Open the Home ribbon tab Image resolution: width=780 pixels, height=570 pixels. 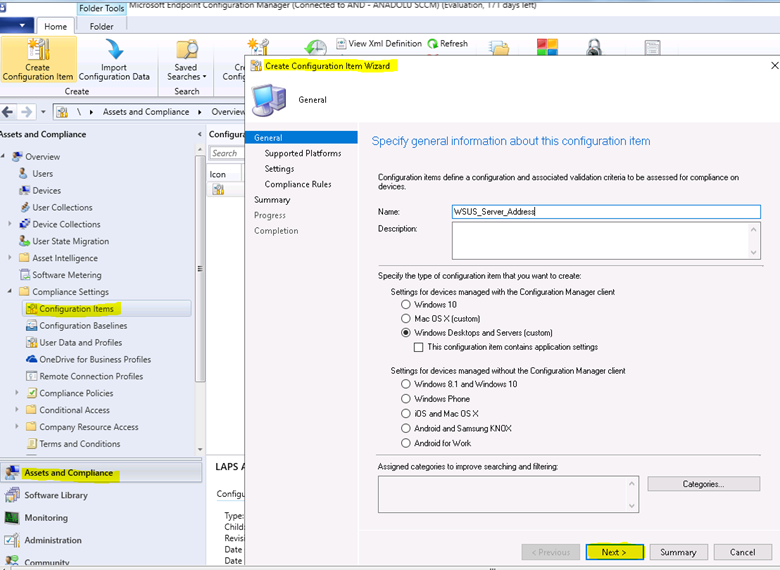(x=55, y=26)
